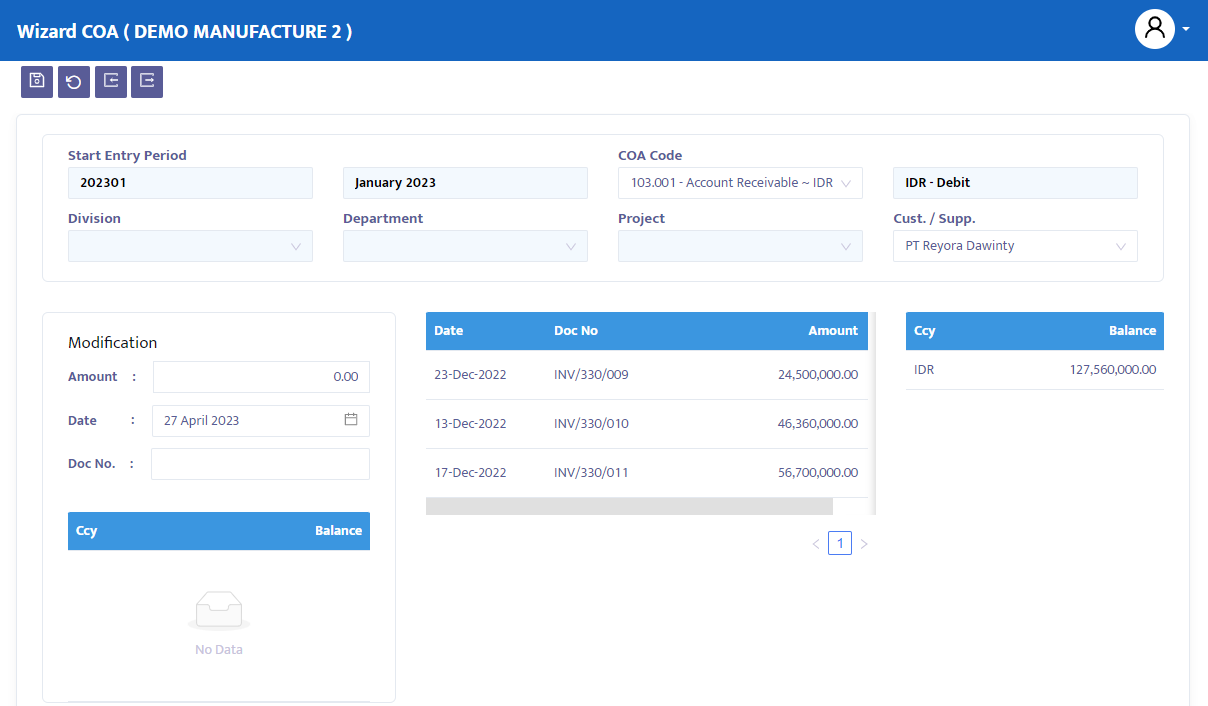Click the Date input showing 27 April 2023
Image resolution: width=1208 pixels, height=706 pixels.
(261, 420)
